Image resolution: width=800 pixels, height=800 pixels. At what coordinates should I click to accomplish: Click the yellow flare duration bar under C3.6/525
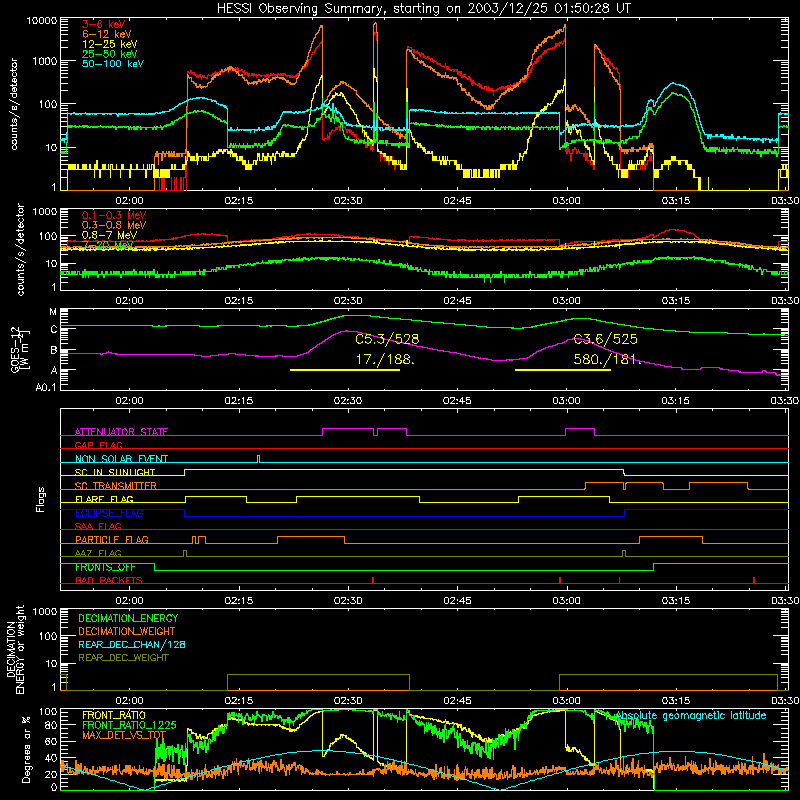pos(563,370)
